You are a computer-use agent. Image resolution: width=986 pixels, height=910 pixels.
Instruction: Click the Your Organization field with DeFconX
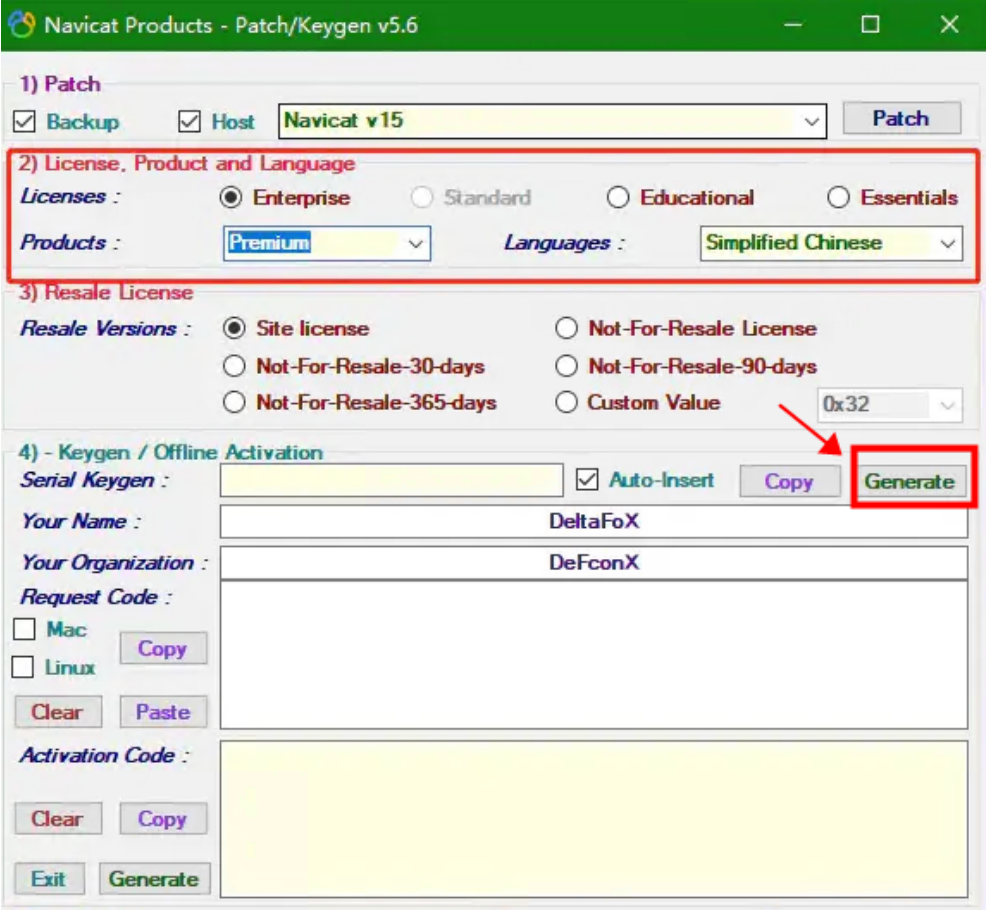click(x=594, y=562)
